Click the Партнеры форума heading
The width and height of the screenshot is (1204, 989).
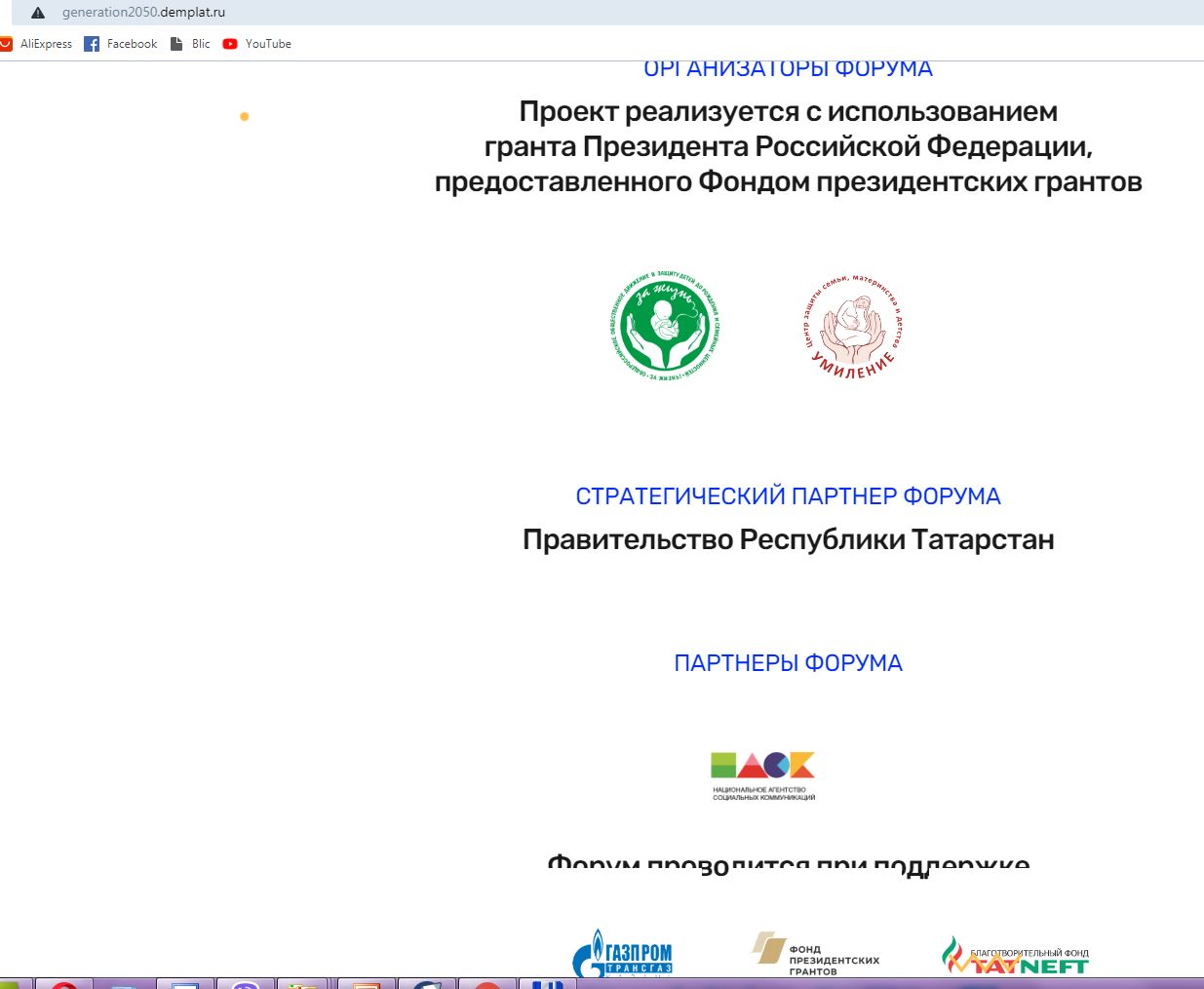(788, 663)
